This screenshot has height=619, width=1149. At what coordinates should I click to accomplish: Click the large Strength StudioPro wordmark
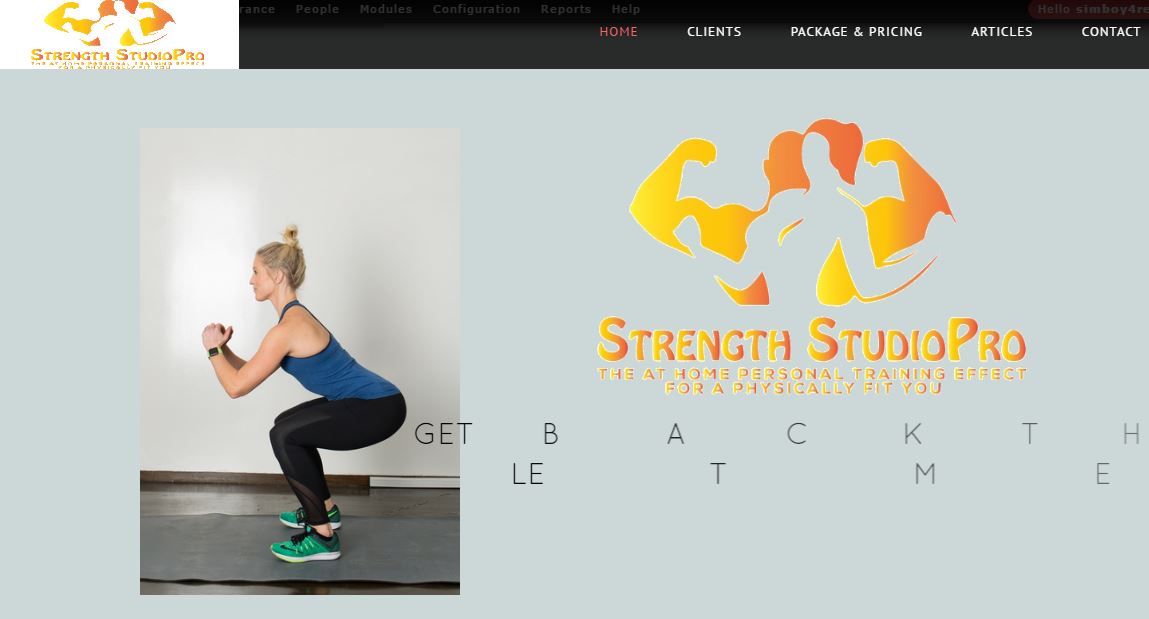point(811,340)
